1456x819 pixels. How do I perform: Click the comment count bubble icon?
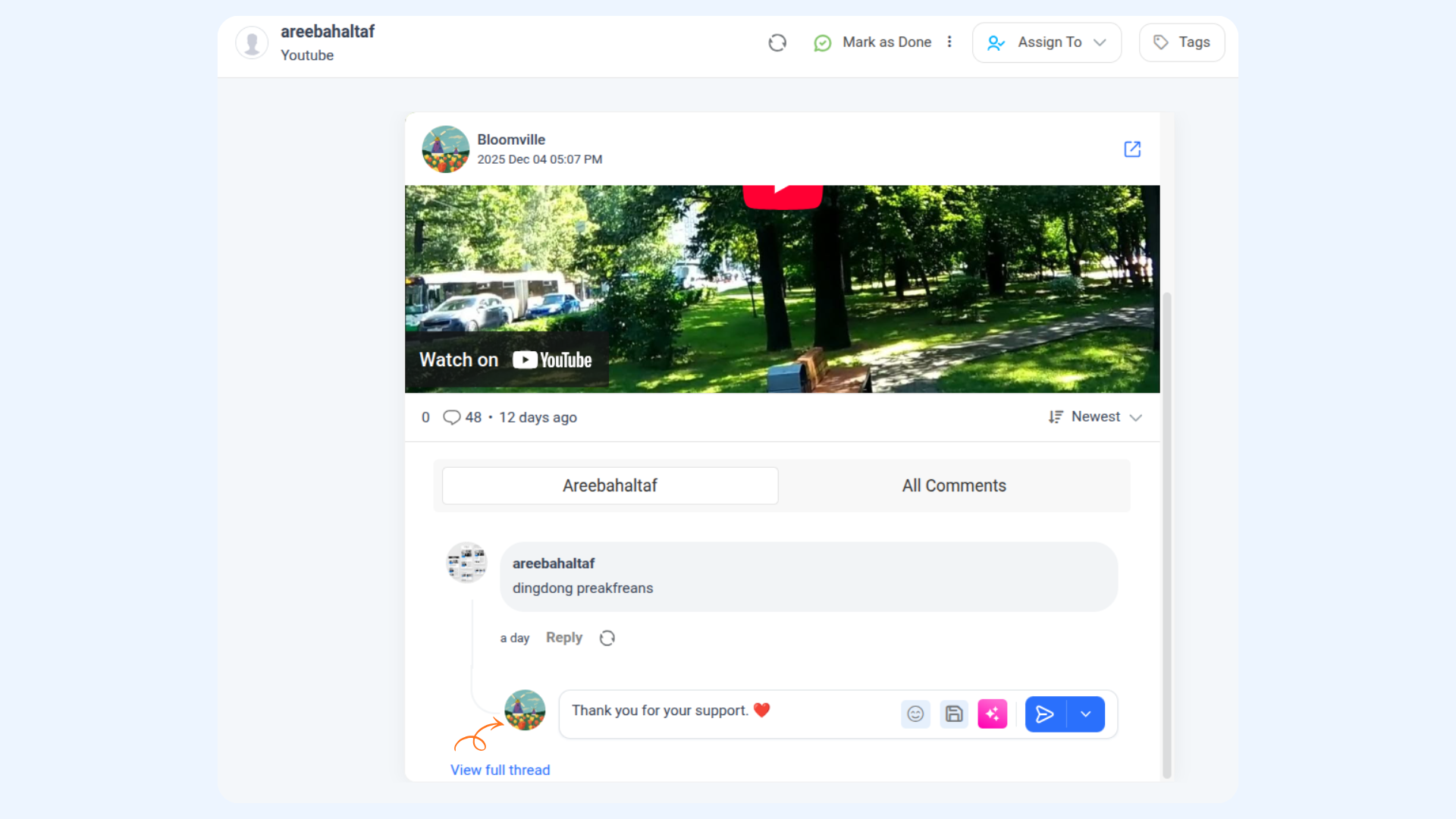pyautogui.click(x=452, y=418)
